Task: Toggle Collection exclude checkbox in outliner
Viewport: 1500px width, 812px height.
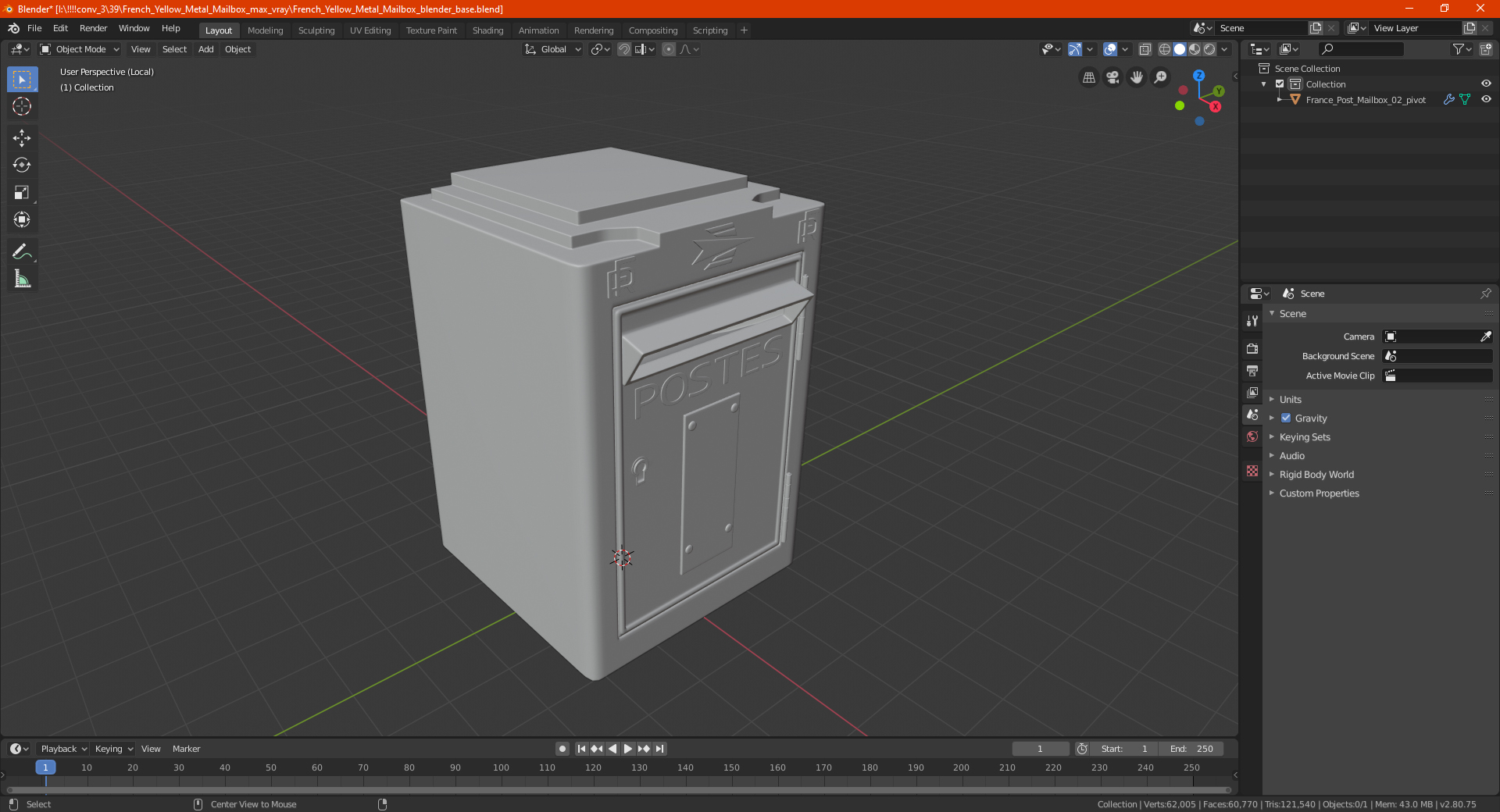Action: click(x=1280, y=84)
